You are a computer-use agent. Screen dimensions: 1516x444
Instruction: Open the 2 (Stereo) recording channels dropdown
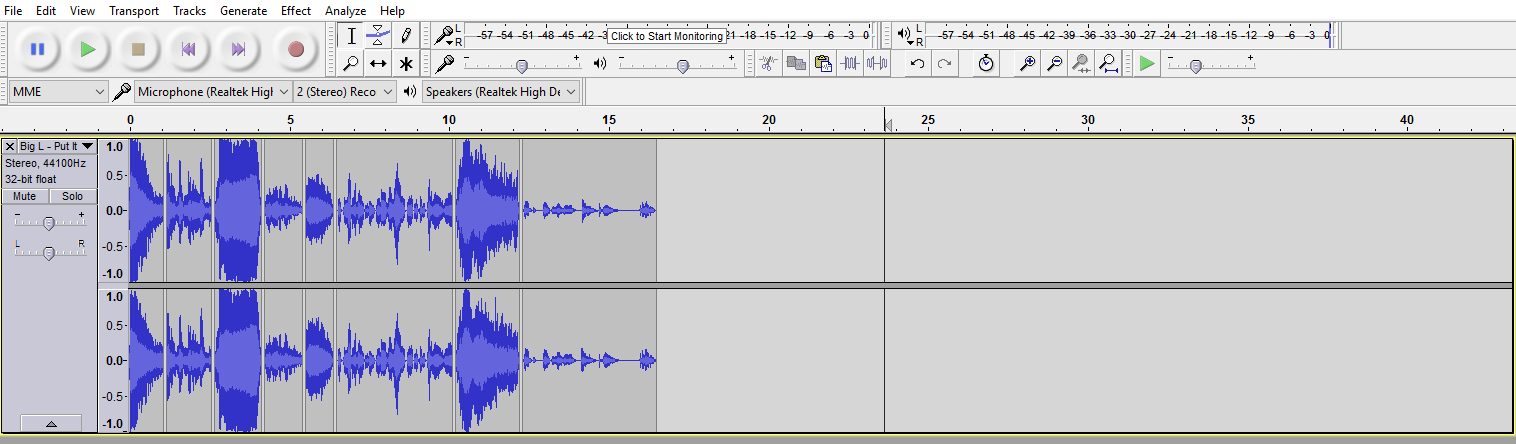coord(345,92)
